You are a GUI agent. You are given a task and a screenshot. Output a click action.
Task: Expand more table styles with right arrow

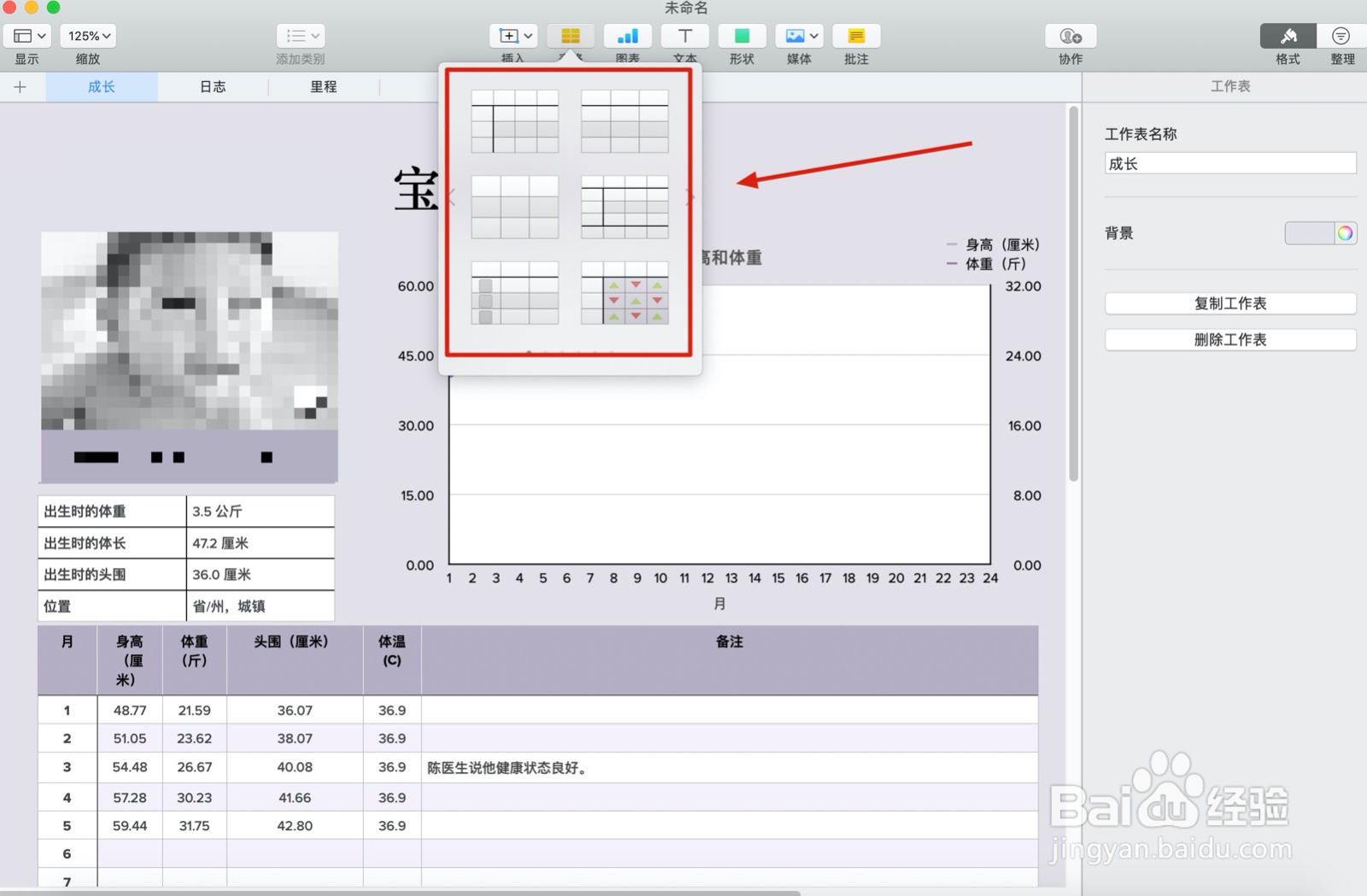(689, 198)
